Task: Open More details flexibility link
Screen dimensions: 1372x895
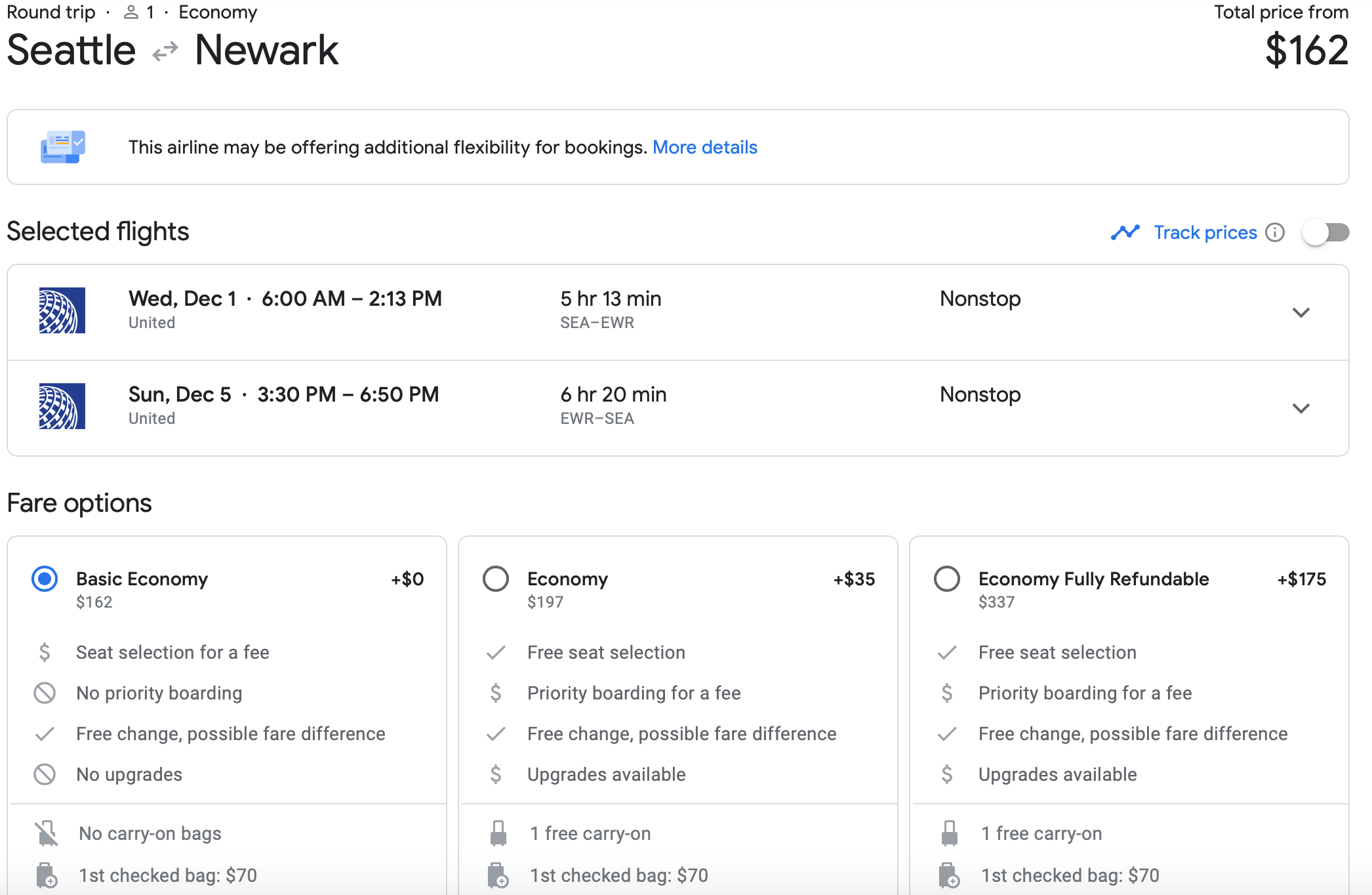Action: tap(705, 147)
